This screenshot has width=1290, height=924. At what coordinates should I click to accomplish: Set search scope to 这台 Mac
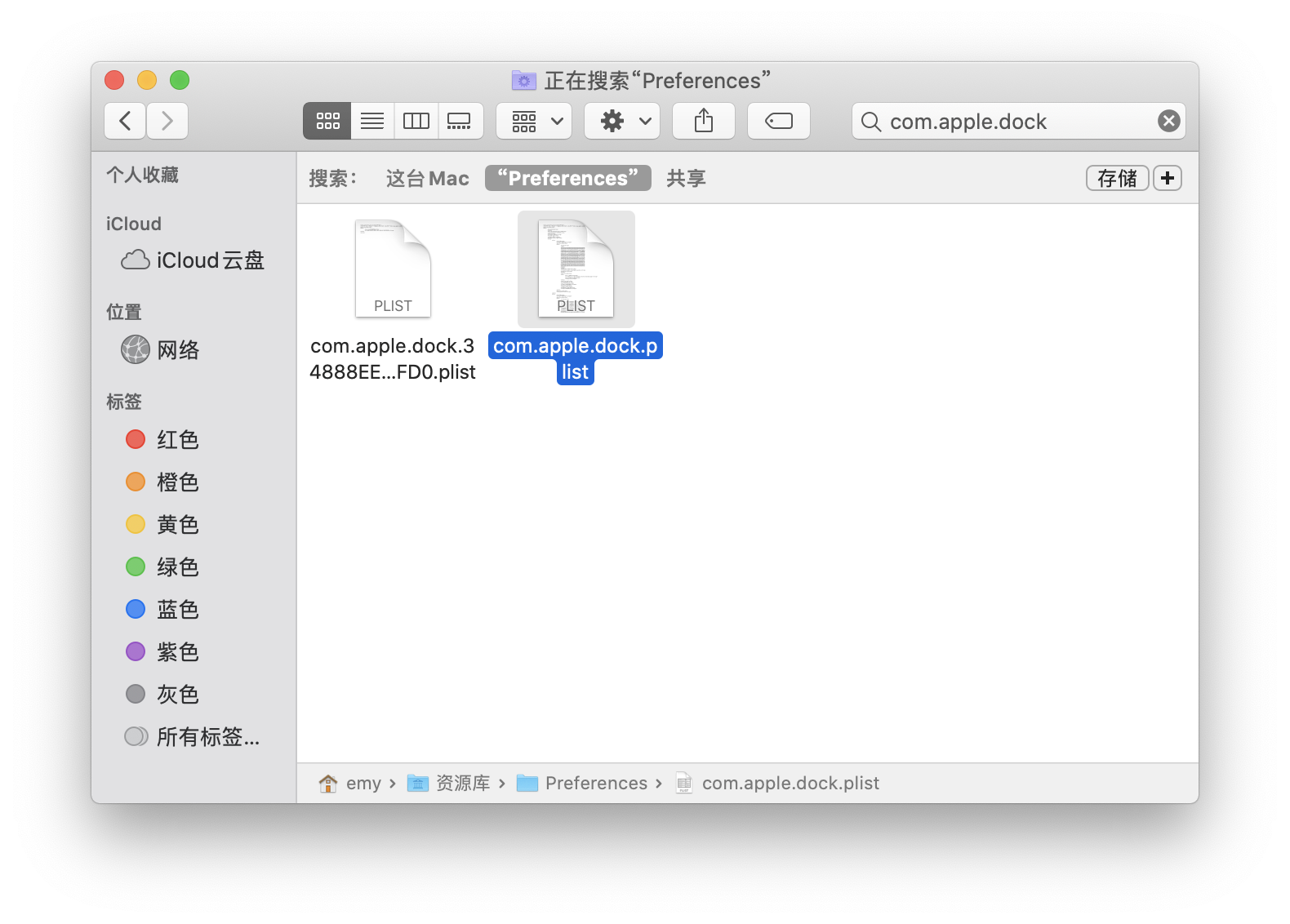pos(427,178)
